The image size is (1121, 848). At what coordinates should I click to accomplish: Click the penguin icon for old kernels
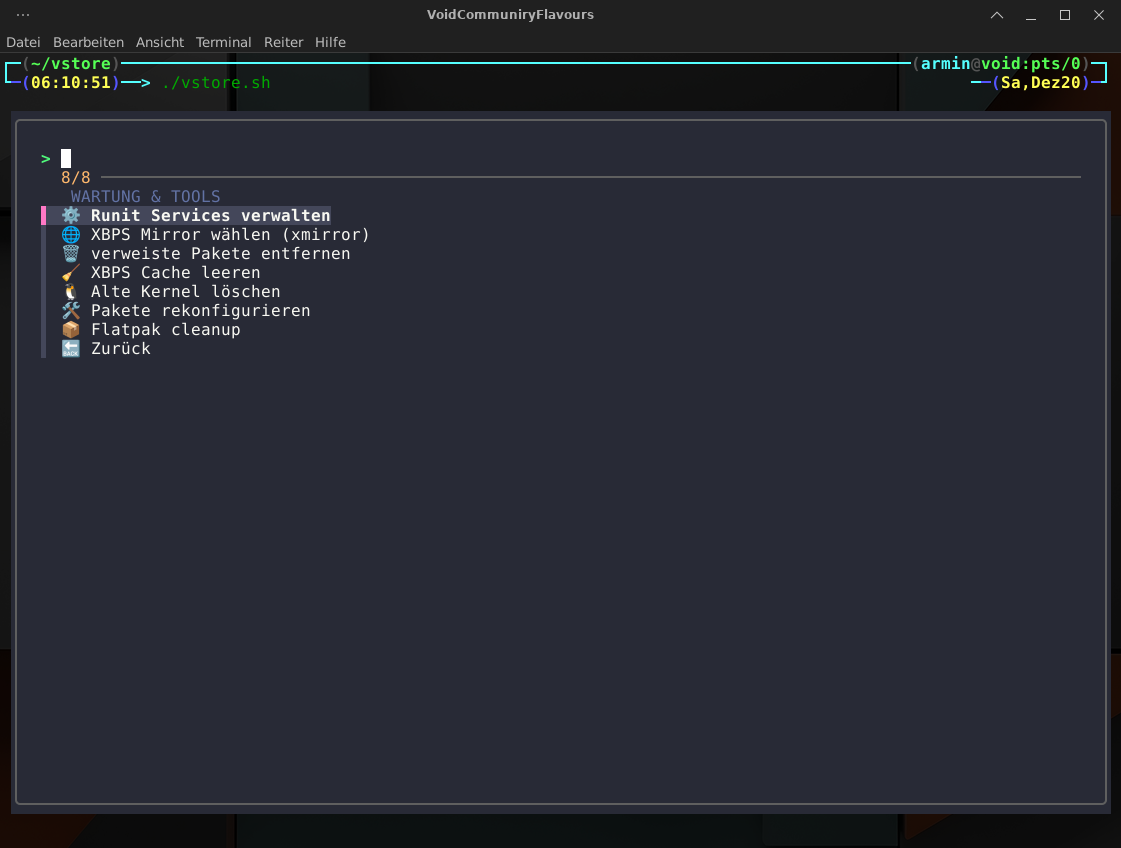click(x=70, y=292)
